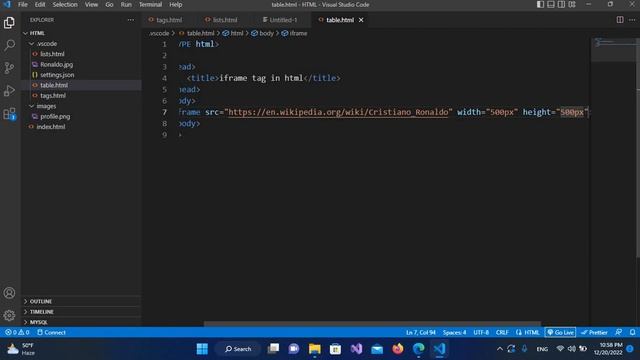Go to line via Ln 7, Col 94
The width and height of the screenshot is (640, 360).
coord(421,332)
